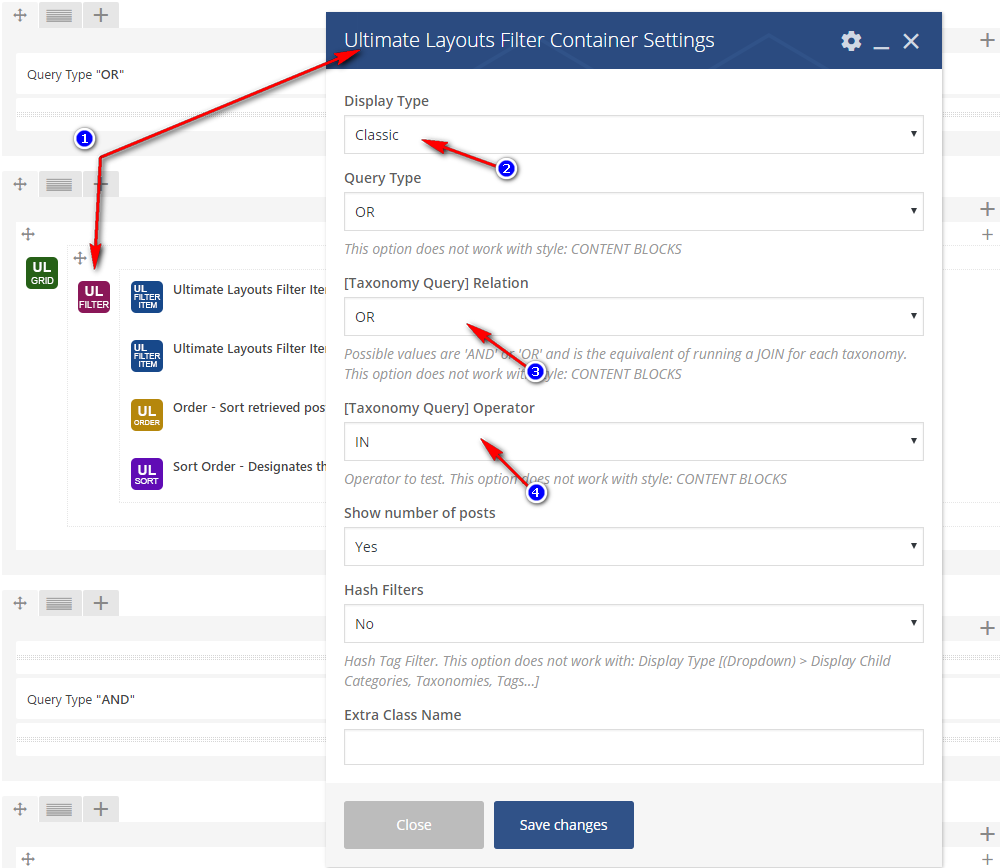Change the Hash Filters dropdown

633,624
